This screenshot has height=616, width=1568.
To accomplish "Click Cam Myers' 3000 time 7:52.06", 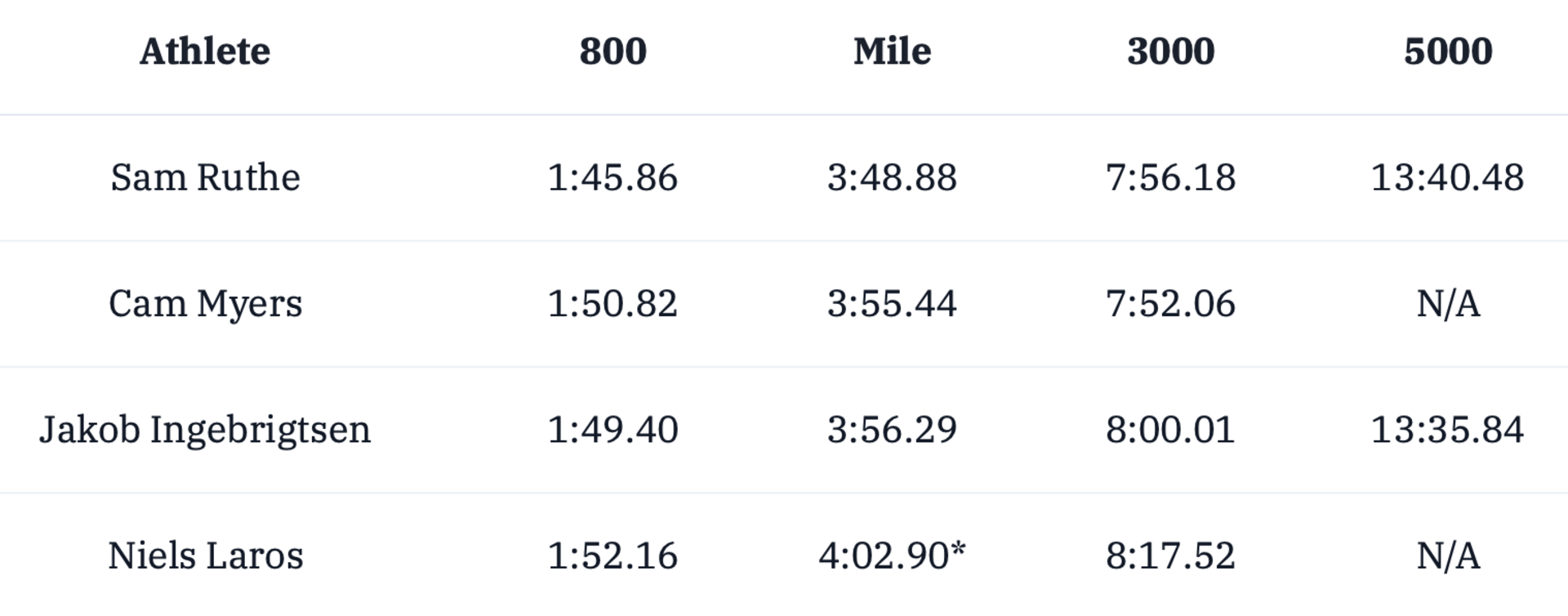I will (1170, 304).
